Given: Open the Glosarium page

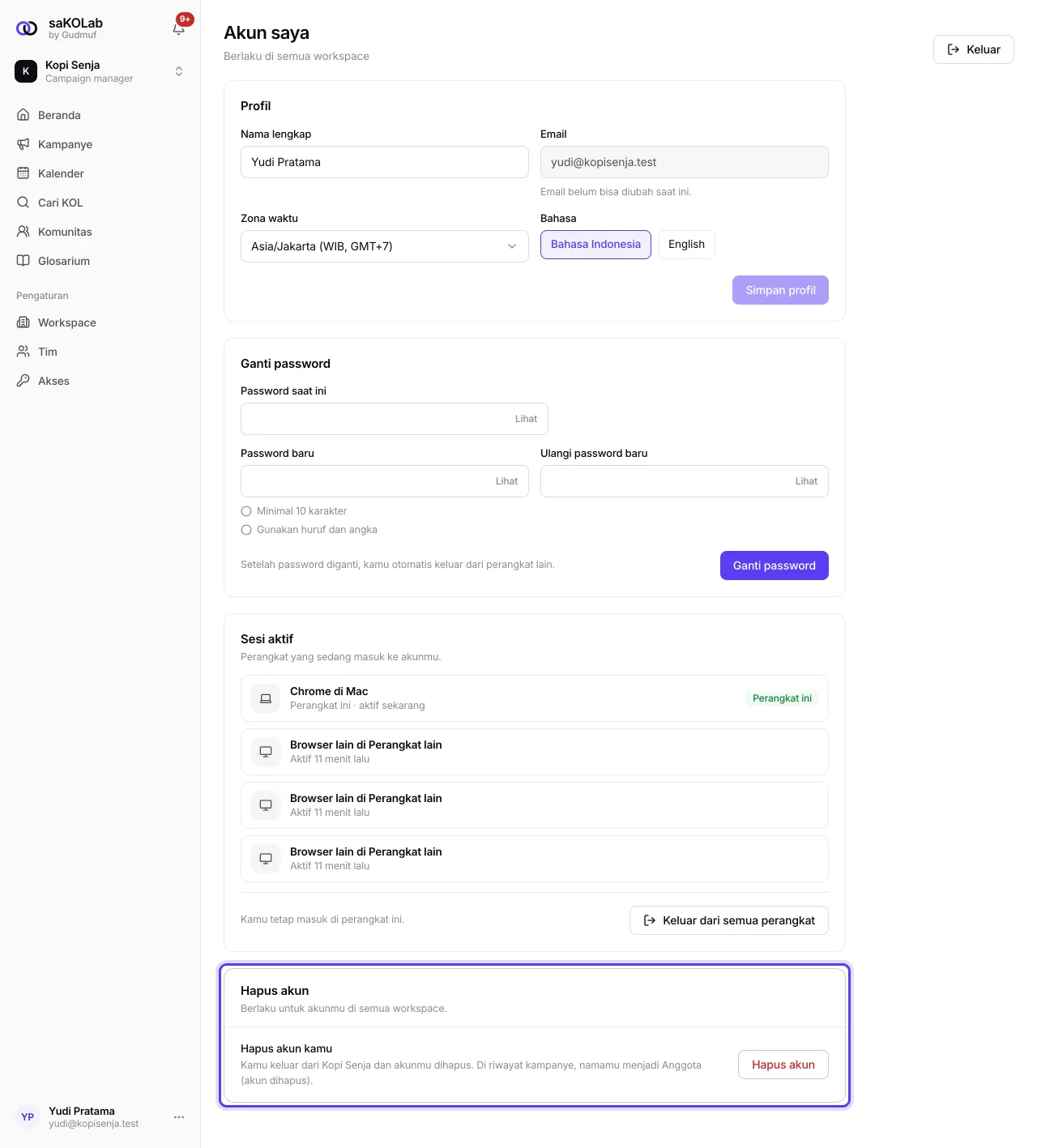Looking at the screenshot, I should click(100, 261).
